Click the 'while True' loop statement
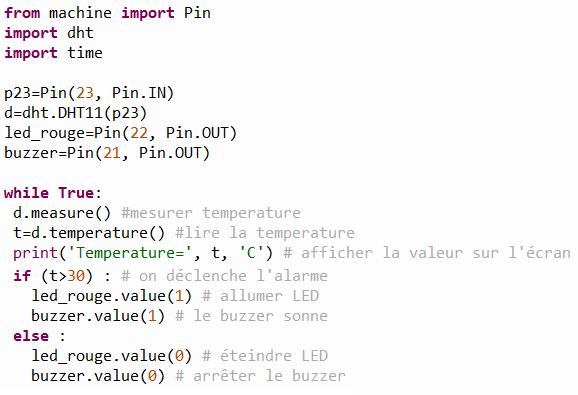 coord(53,193)
